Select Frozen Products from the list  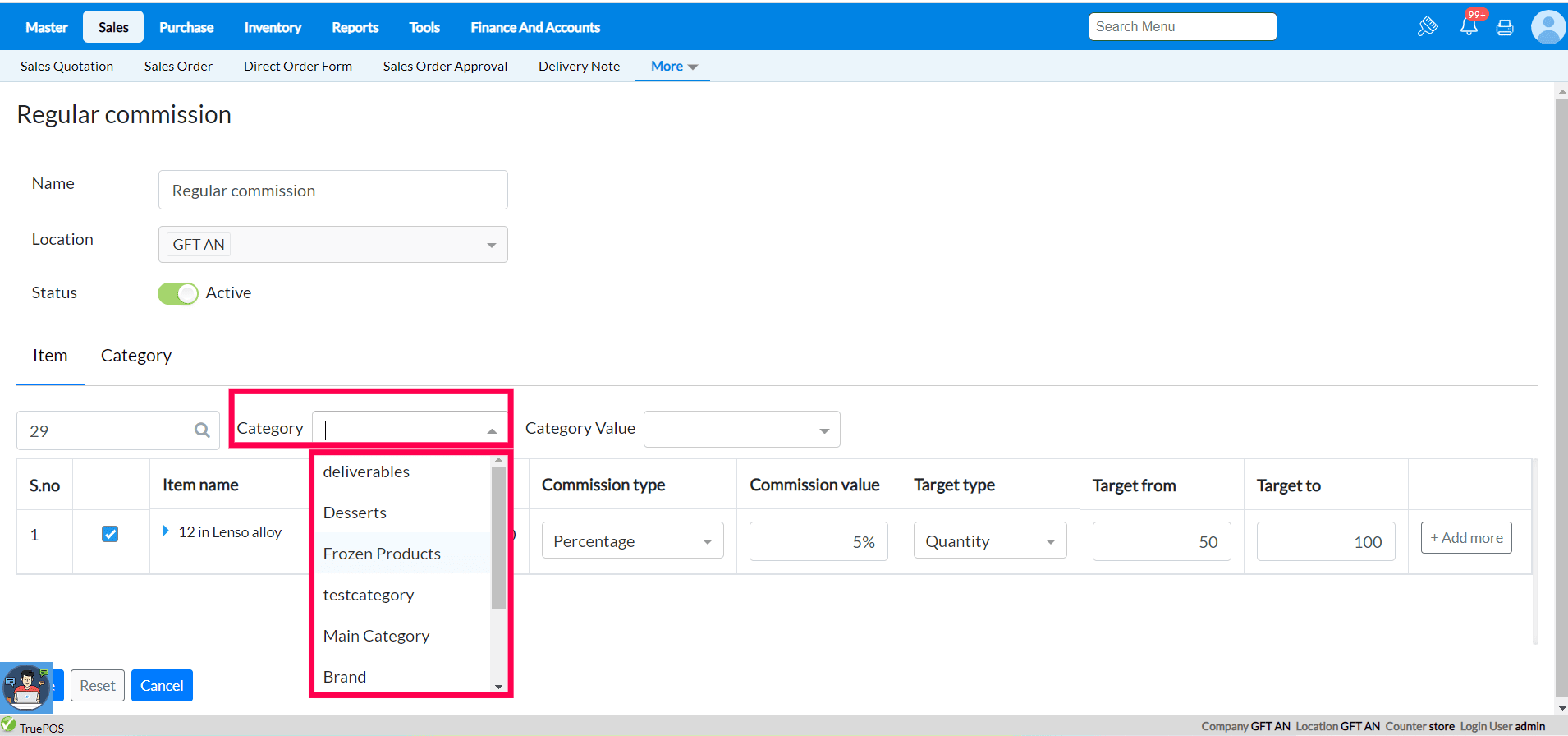(x=382, y=554)
